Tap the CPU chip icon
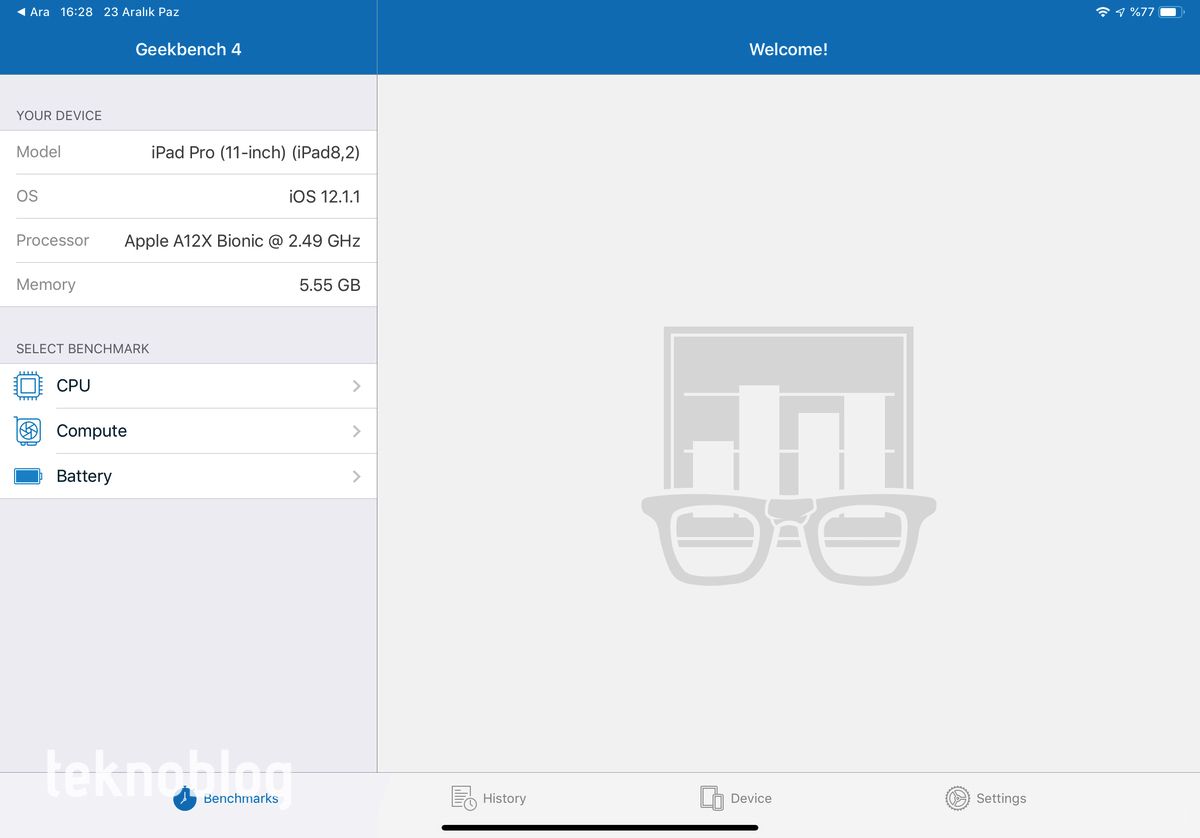Image resolution: width=1200 pixels, height=838 pixels. pos(28,386)
